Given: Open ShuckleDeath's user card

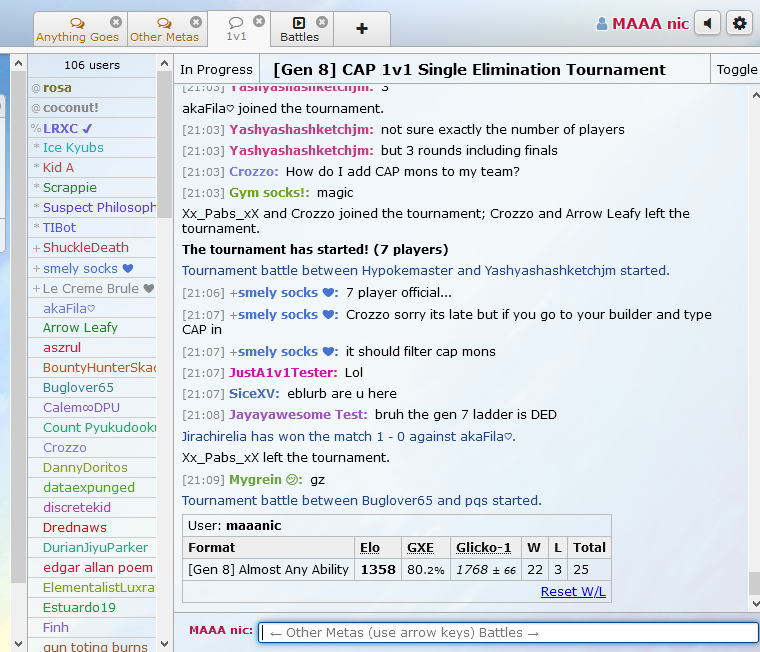Looking at the screenshot, I should point(92,248).
